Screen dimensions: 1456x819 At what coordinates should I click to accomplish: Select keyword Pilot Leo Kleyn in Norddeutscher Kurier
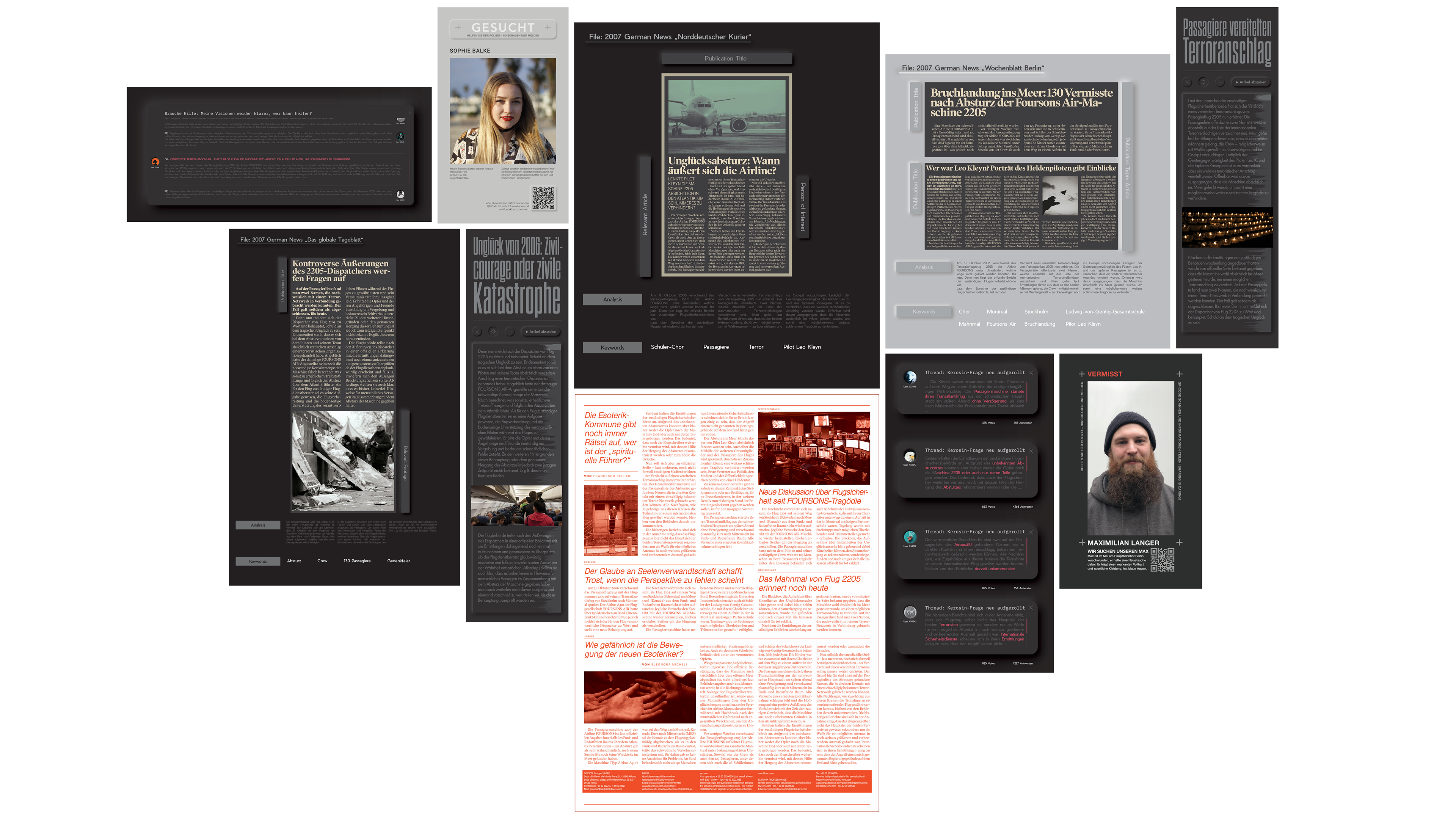point(802,347)
